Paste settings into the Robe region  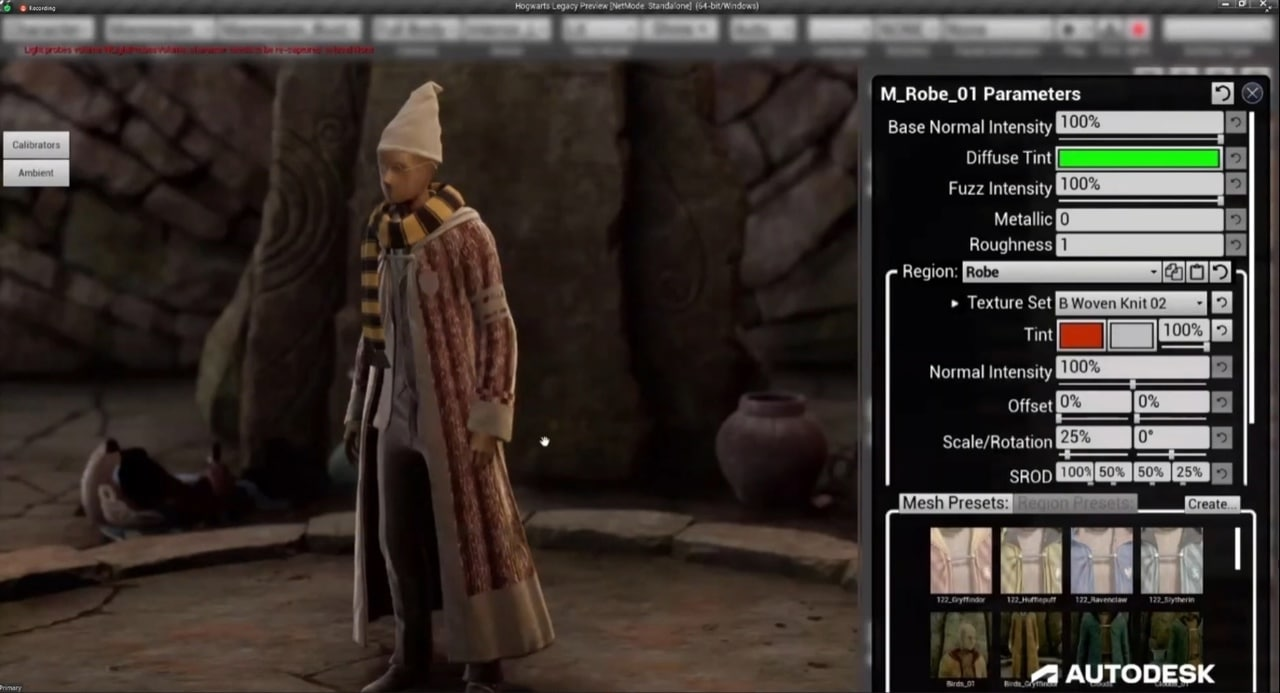pyautogui.click(x=1197, y=272)
